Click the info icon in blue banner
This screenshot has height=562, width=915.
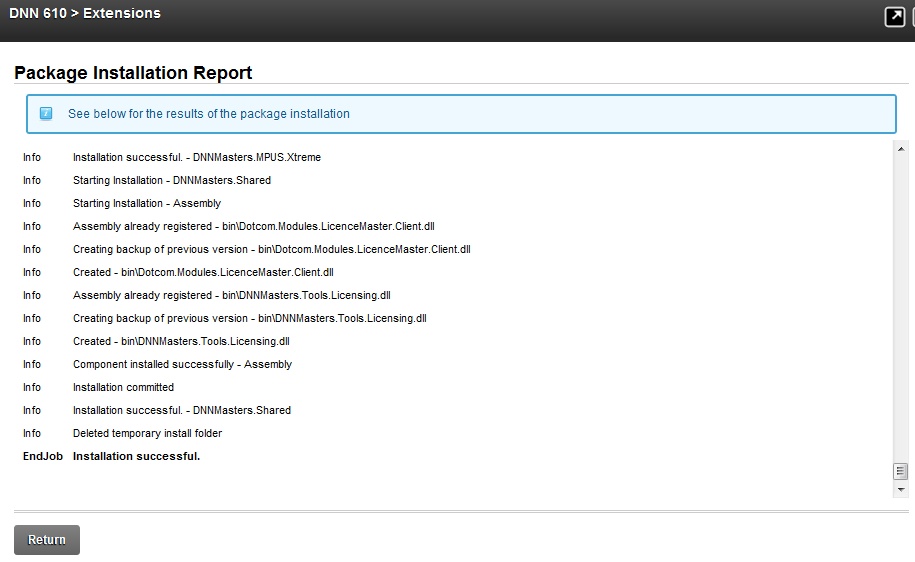(x=46, y=113)
